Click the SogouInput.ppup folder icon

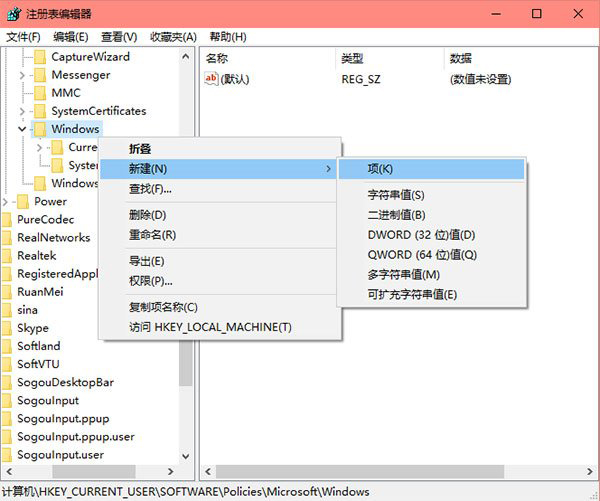tap(7, 418)
